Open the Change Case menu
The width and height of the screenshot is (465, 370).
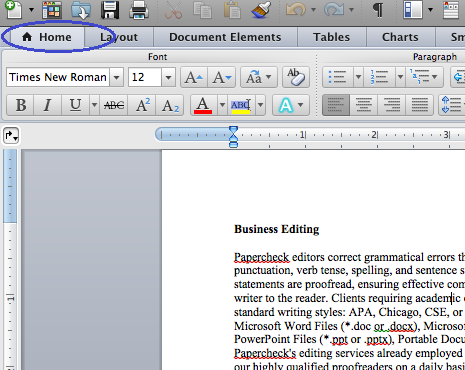(259, 77)
